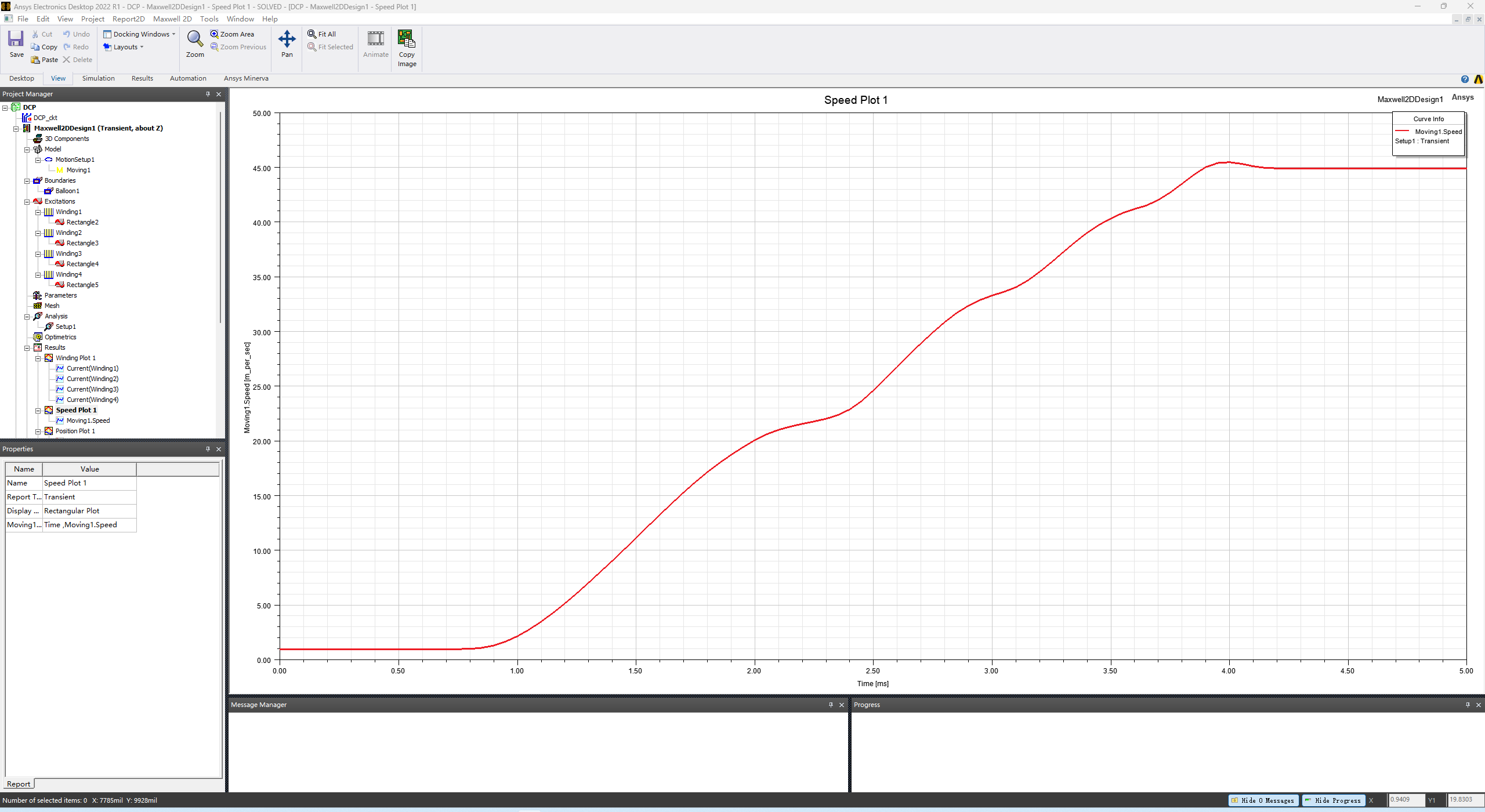Screen dimensions: 1485x812
Task: Click the Ansys logo icon at top right
Action: (x=1479, y=79)
